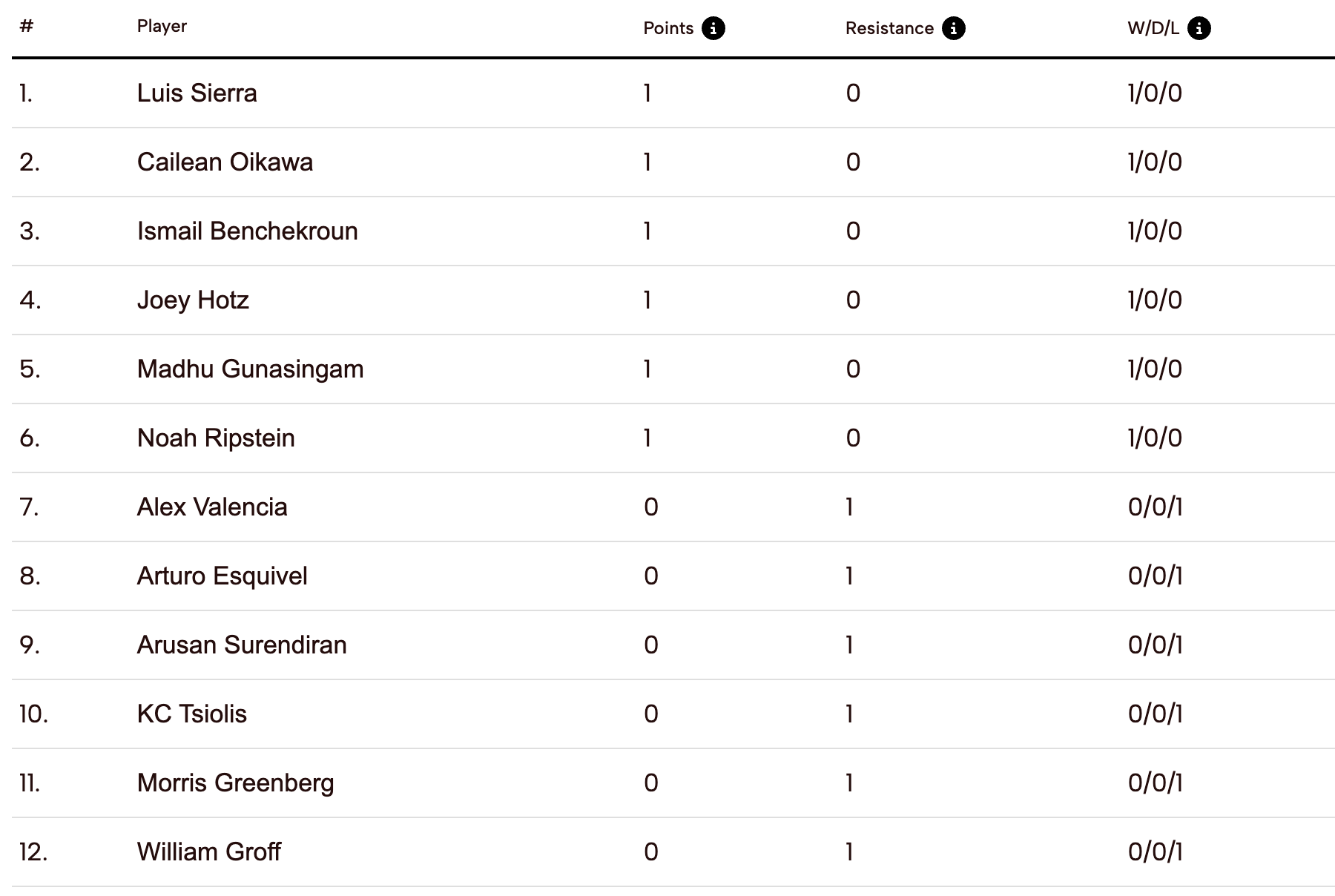Select Madhu Gunasingam in standings

[250, 369]
